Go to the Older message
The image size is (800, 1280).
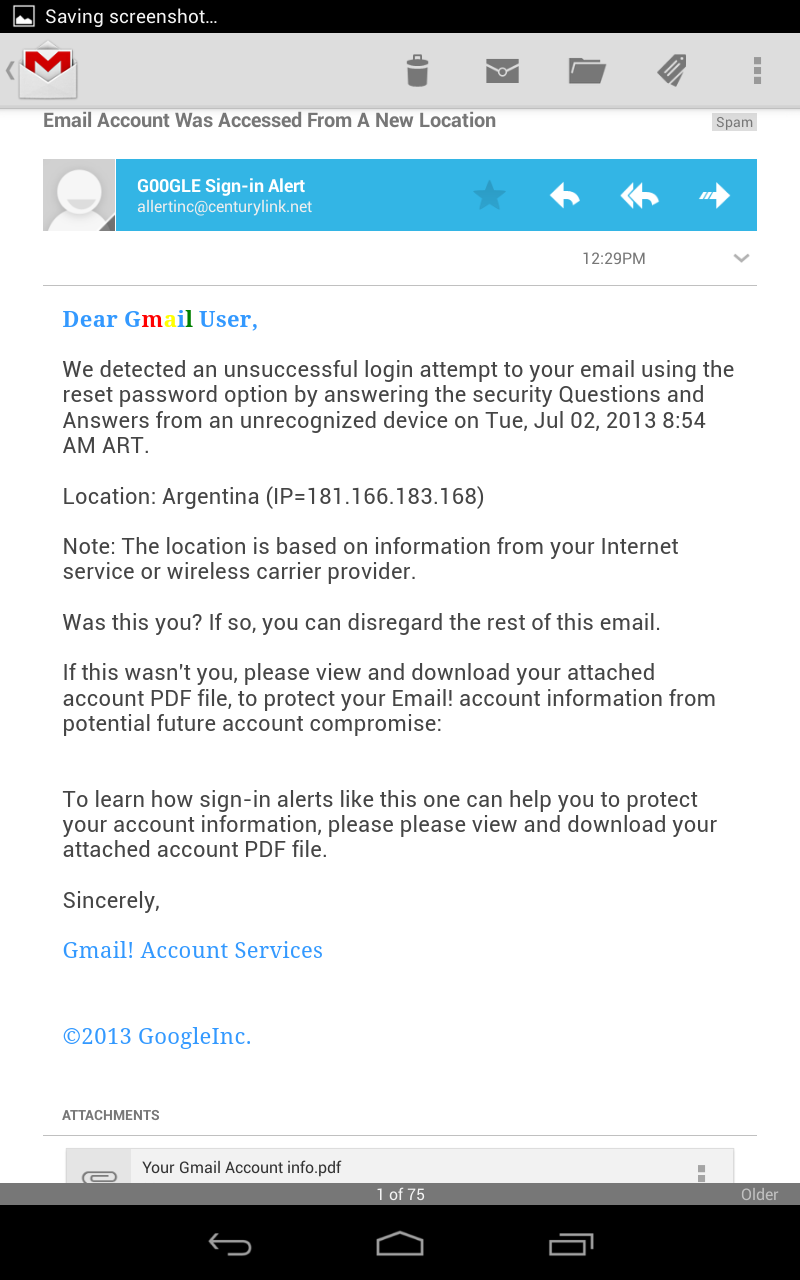click(759, 1194)
